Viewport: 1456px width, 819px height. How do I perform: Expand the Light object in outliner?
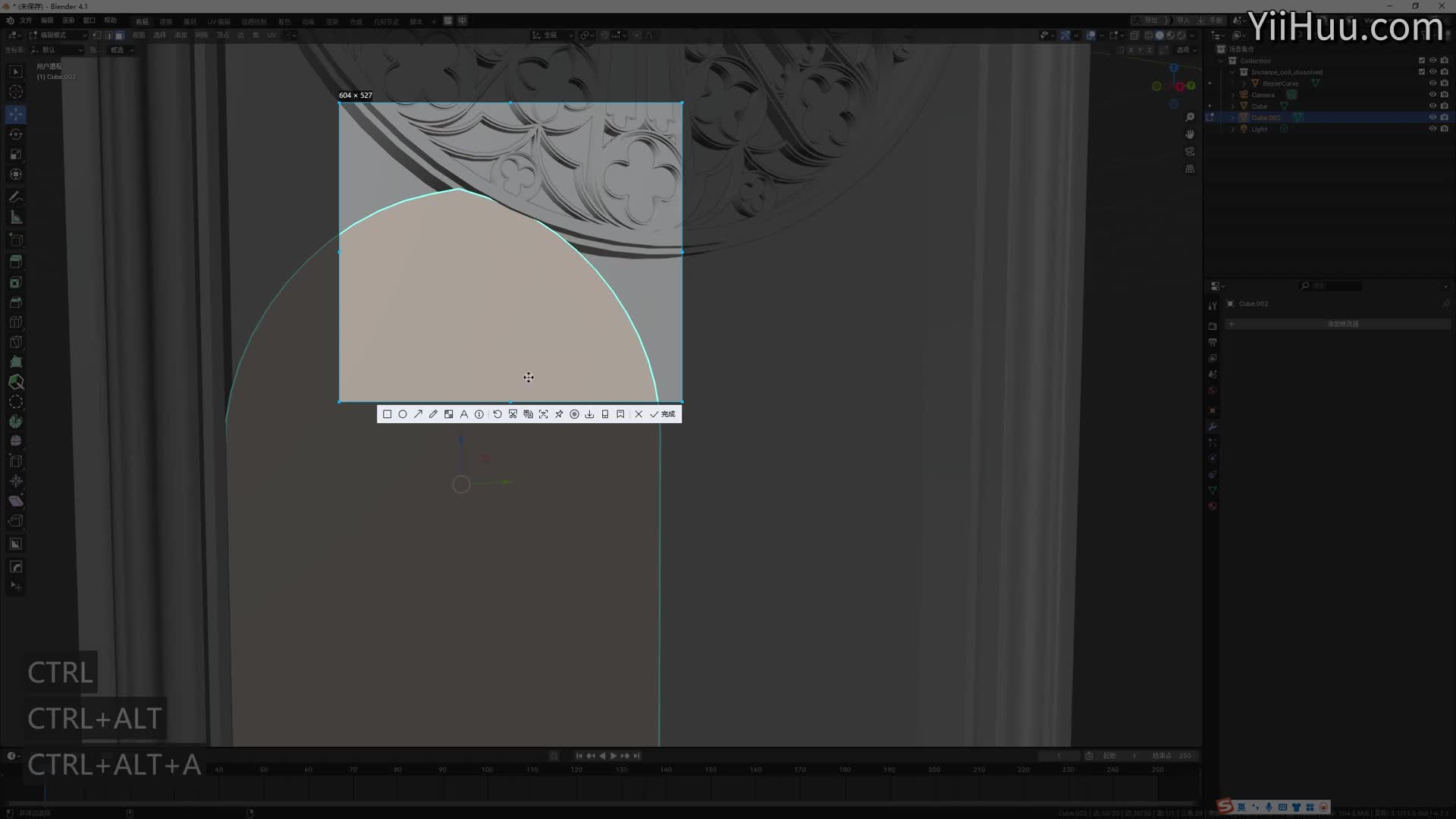click(x=1233, y=129)
